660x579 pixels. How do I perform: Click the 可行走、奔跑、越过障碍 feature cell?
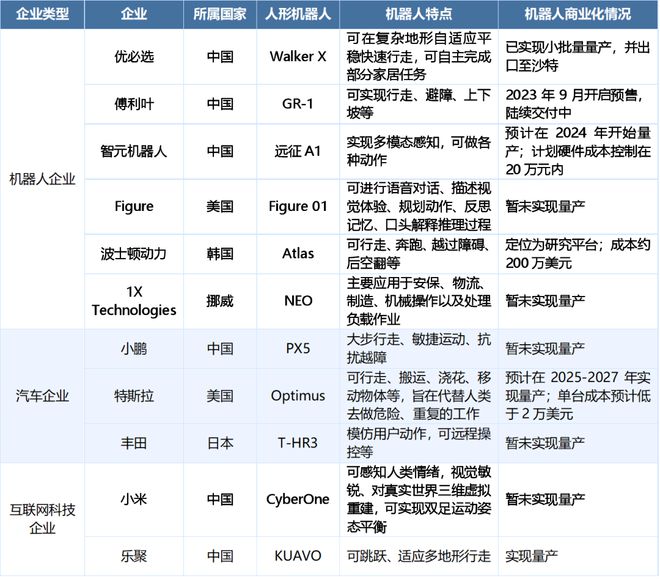tap(419, 254)
